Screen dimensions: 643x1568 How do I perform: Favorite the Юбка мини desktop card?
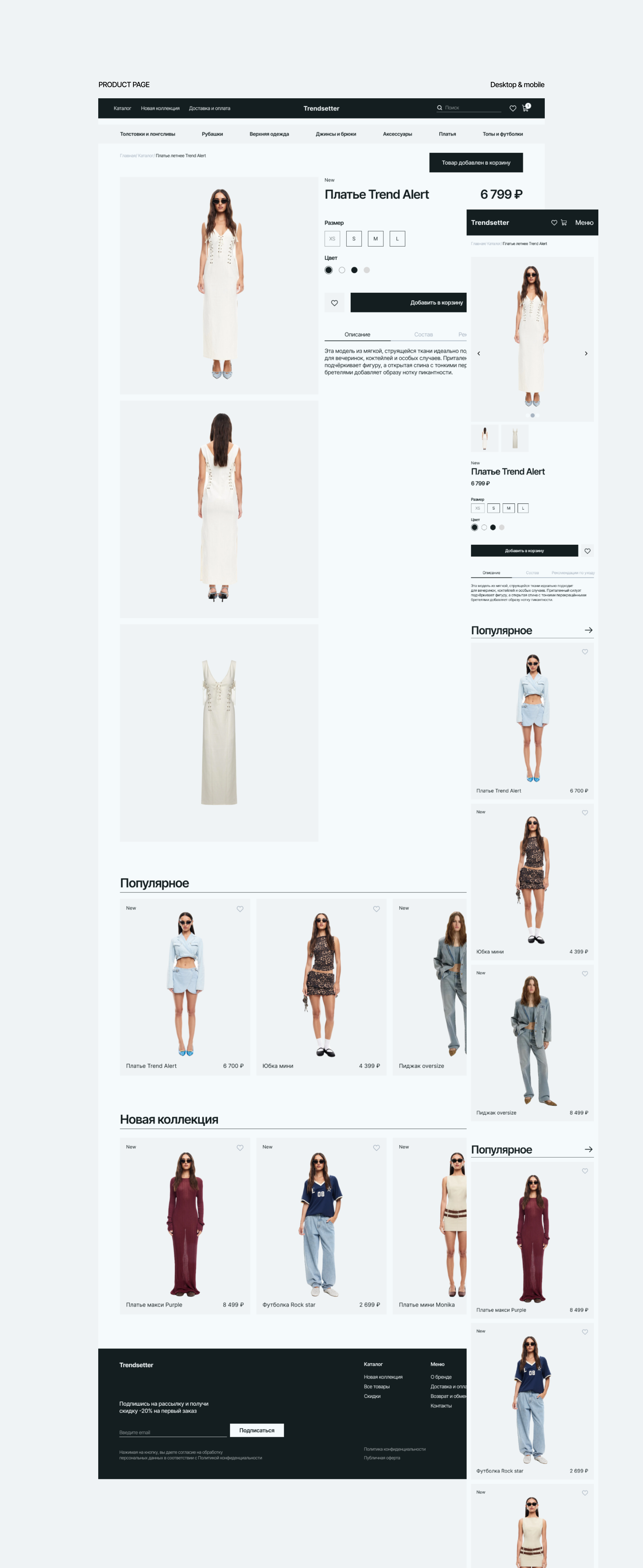pyautogui.click(x=377, y=909)
